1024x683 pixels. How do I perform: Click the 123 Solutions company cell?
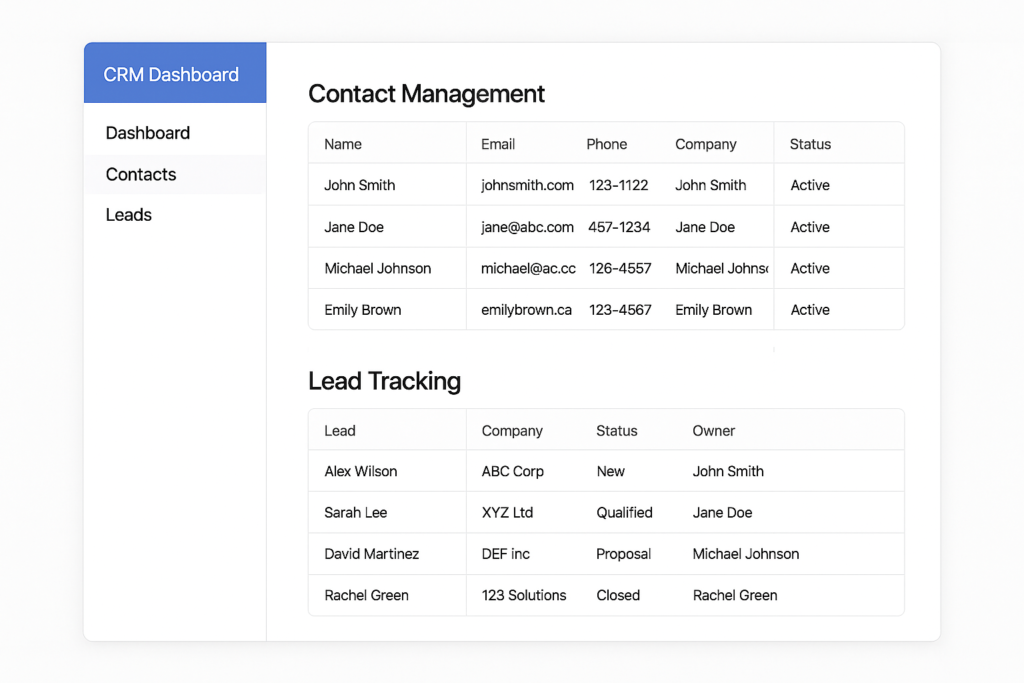click(x=524, y=596)
